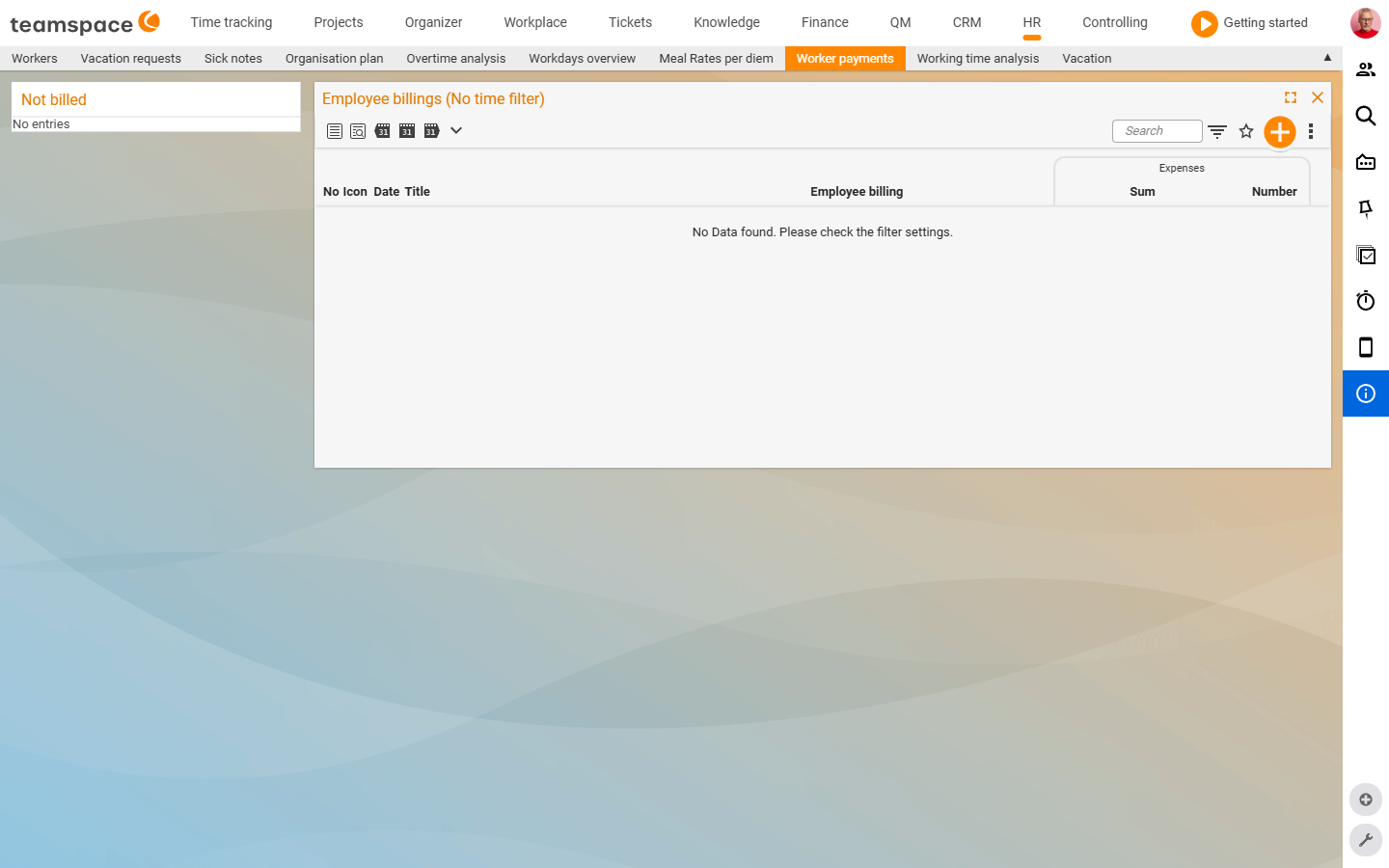The image size is (1389, 868).
Task: Click the Employee billings panel title
Action: [433, 98]
